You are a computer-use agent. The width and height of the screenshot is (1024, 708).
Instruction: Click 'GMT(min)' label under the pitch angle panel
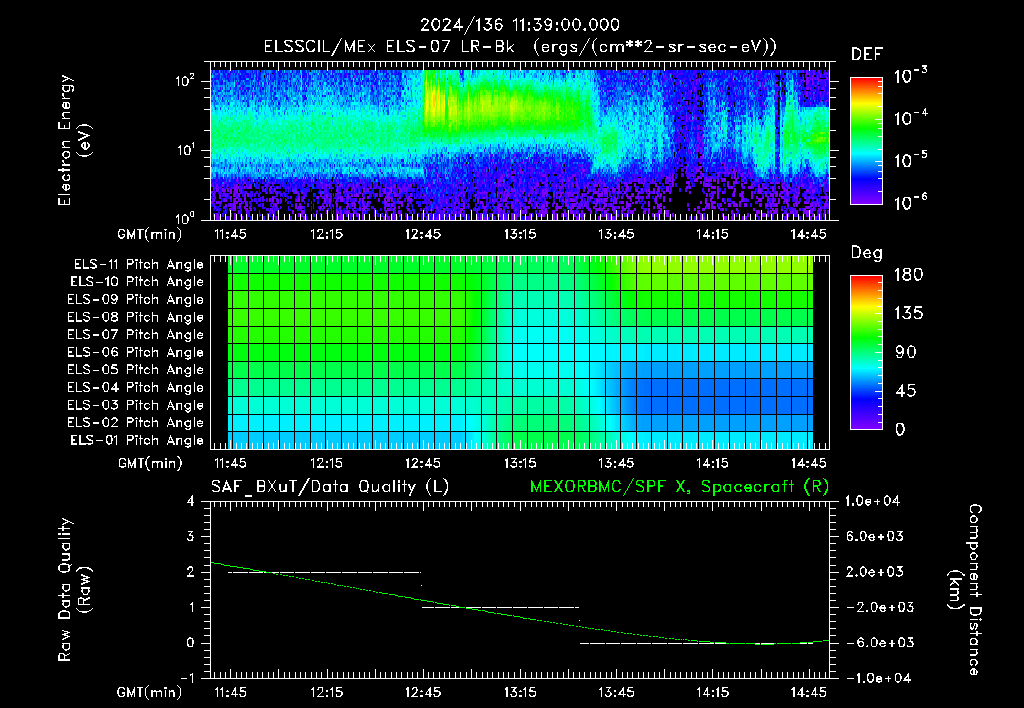[x=150, y=463]
